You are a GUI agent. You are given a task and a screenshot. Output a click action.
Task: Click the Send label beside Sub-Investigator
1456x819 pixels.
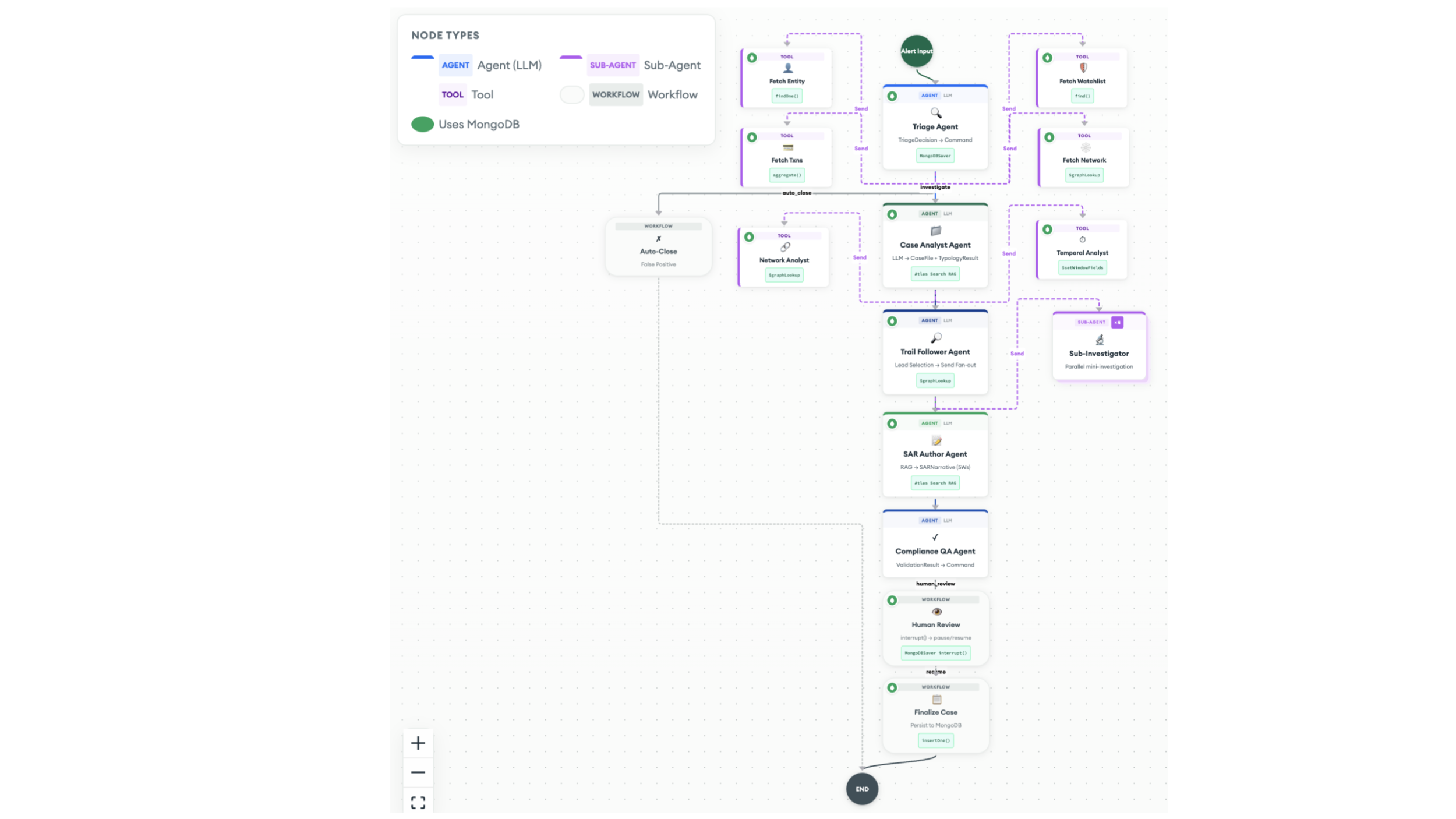click(1016, 354)
